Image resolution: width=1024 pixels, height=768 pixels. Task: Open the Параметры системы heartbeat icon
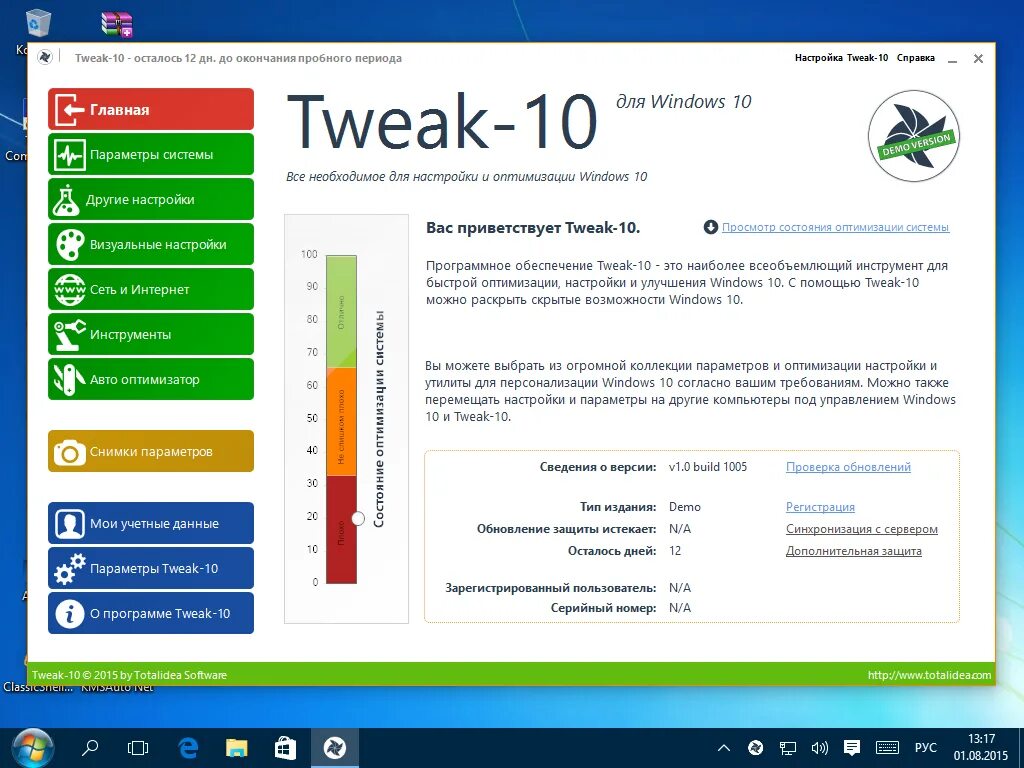click(x=69, y=155)
